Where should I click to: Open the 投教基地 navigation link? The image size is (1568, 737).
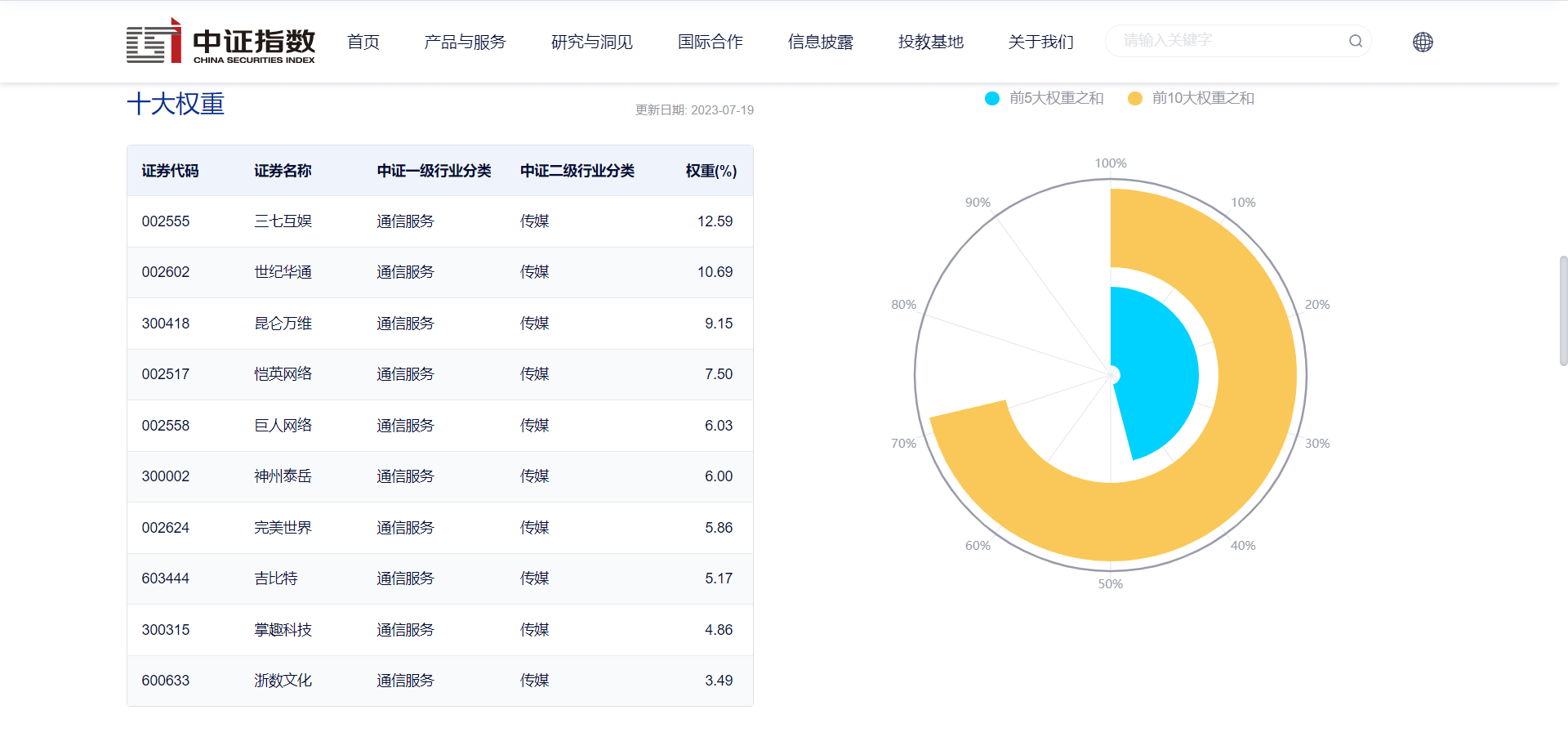930,42
